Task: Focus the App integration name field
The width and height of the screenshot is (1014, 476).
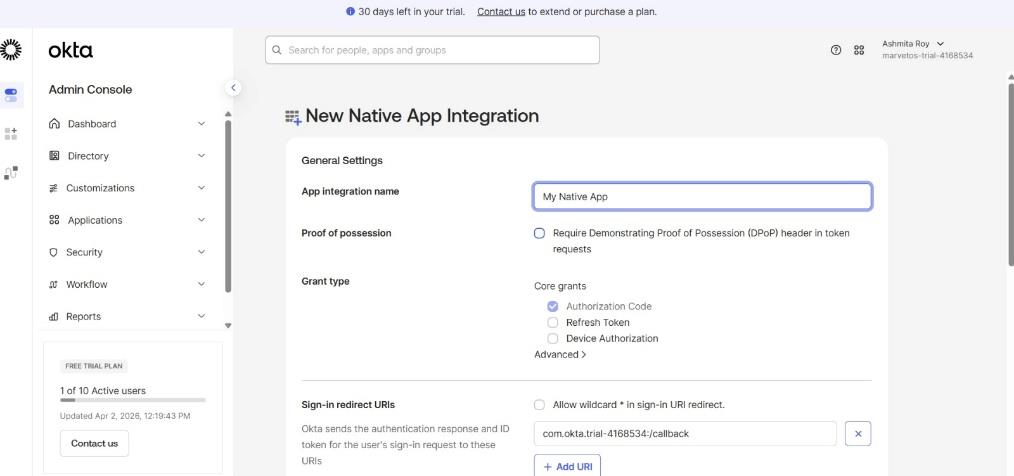Action: pyautogui.click(x=702, y=197)
